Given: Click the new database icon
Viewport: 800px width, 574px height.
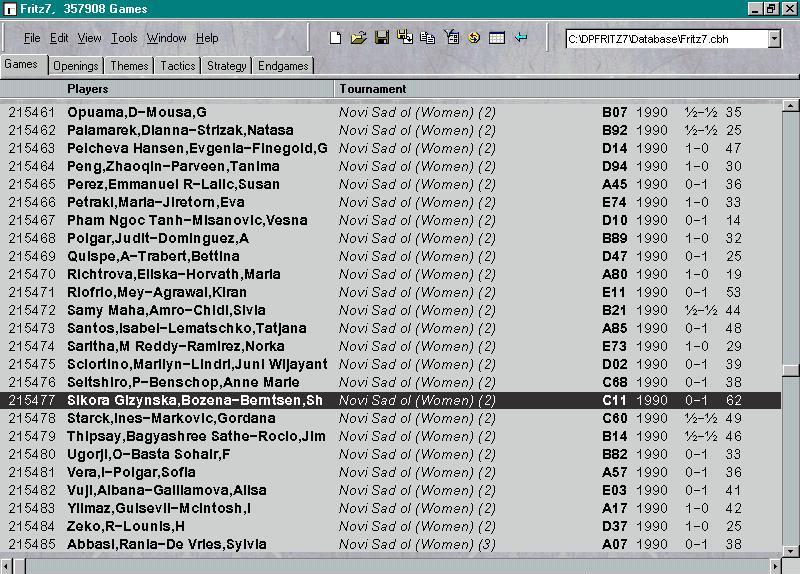Looking at the screenshot, I should click(x=337, y=38).
